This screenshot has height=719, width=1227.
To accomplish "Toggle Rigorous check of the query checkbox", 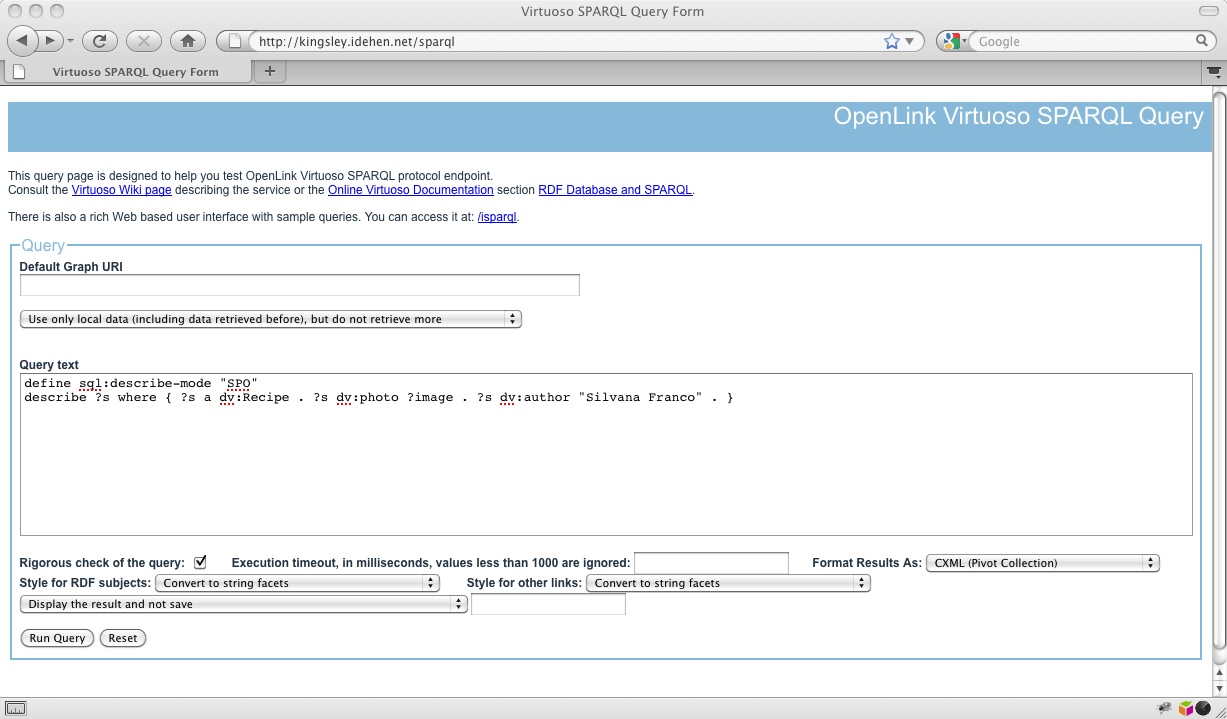I will click(200, 562).
